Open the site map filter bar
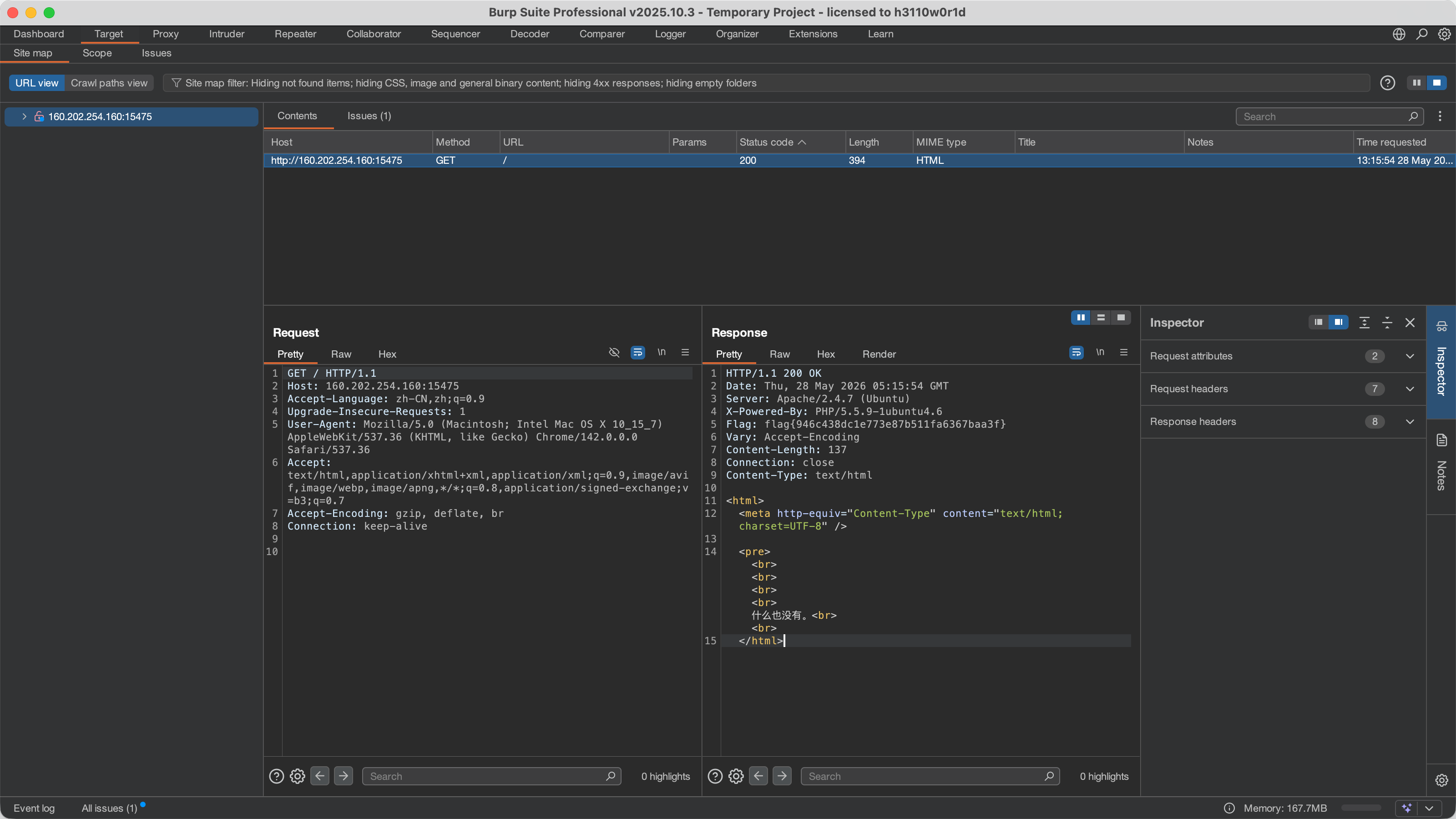The image size is (1456, 819). click(x=766, y=83)
